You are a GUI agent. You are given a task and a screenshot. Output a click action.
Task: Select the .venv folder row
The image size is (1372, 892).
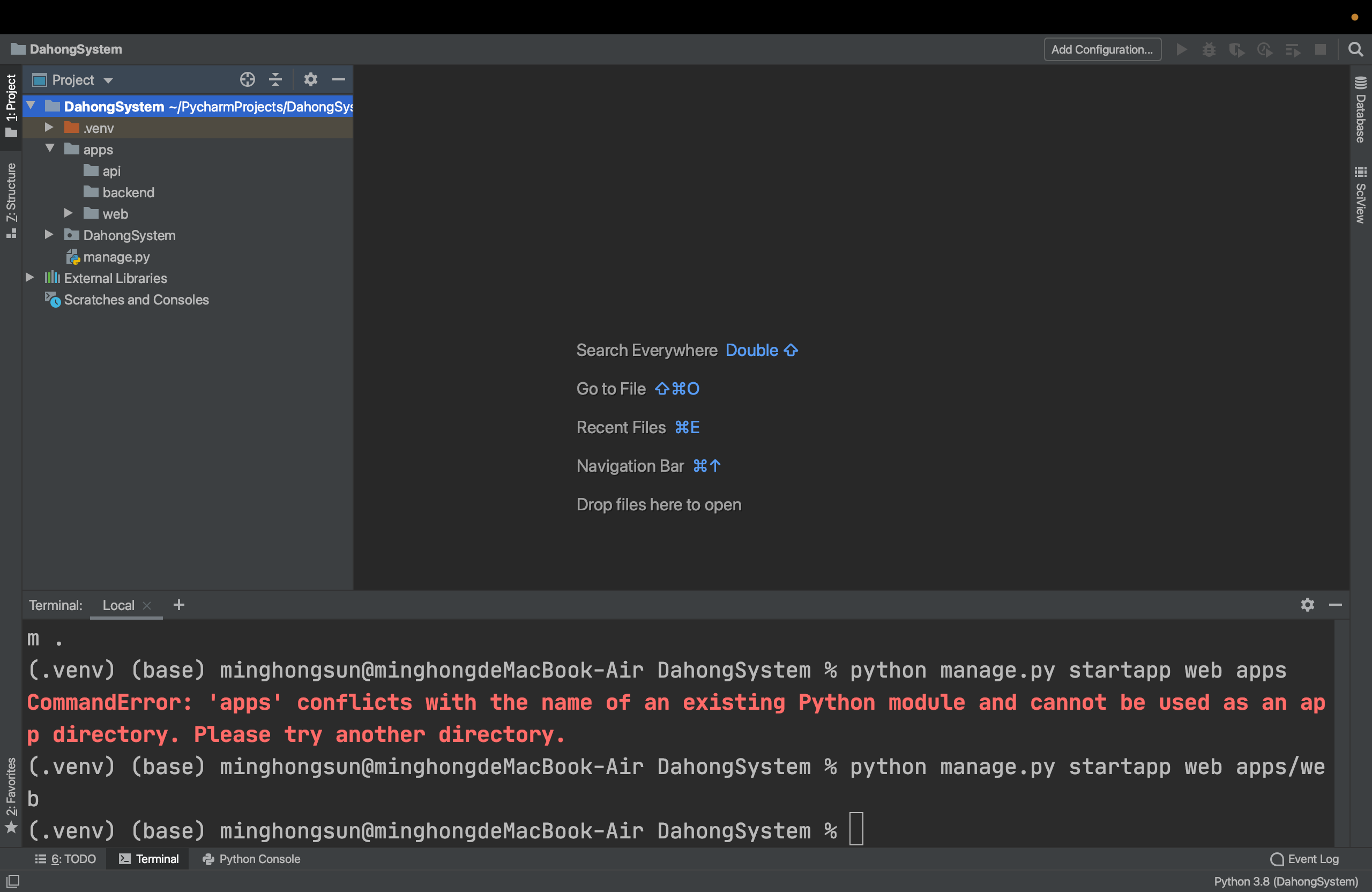click(x=188, y=128)
